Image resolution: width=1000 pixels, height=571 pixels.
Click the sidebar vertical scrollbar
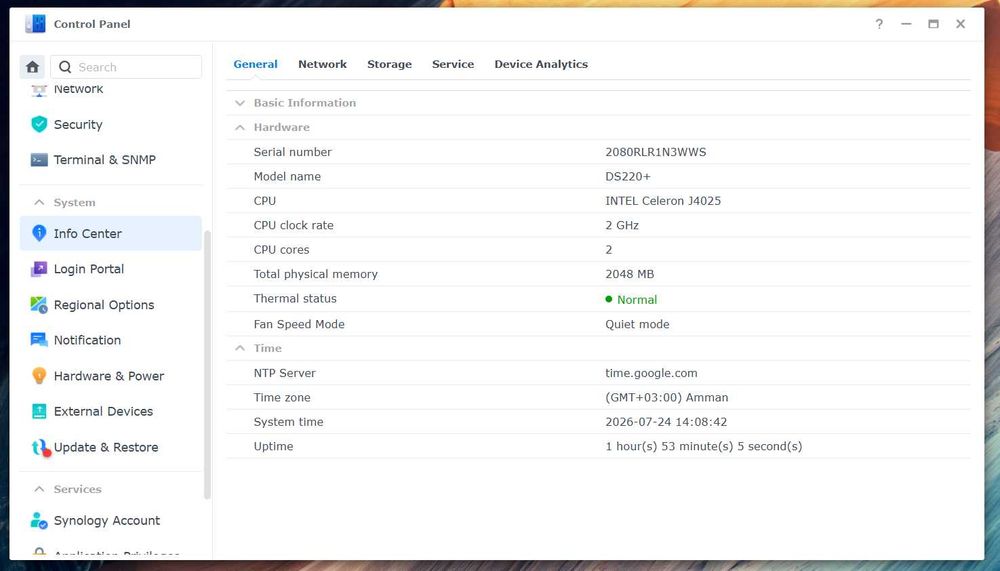[x=207, y=365]
